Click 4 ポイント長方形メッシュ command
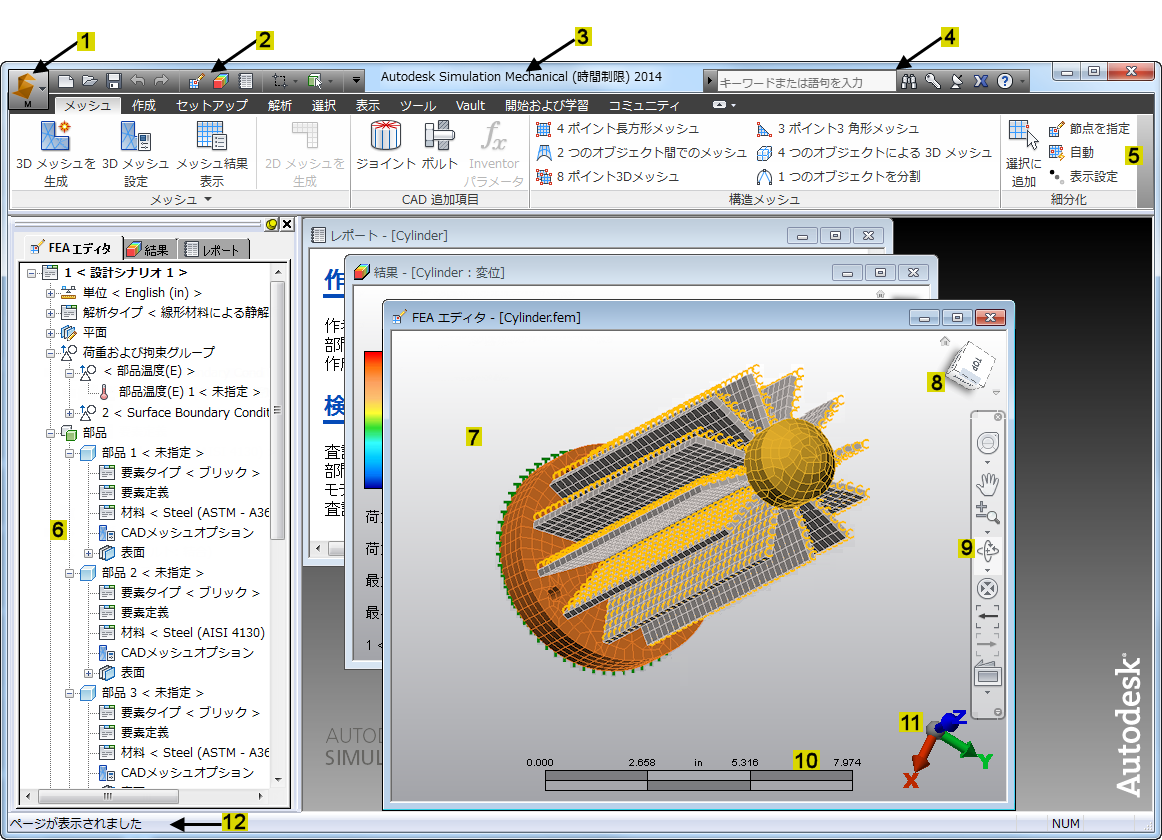The height and width of the screenshot is (840, 1162). (617, 129)
